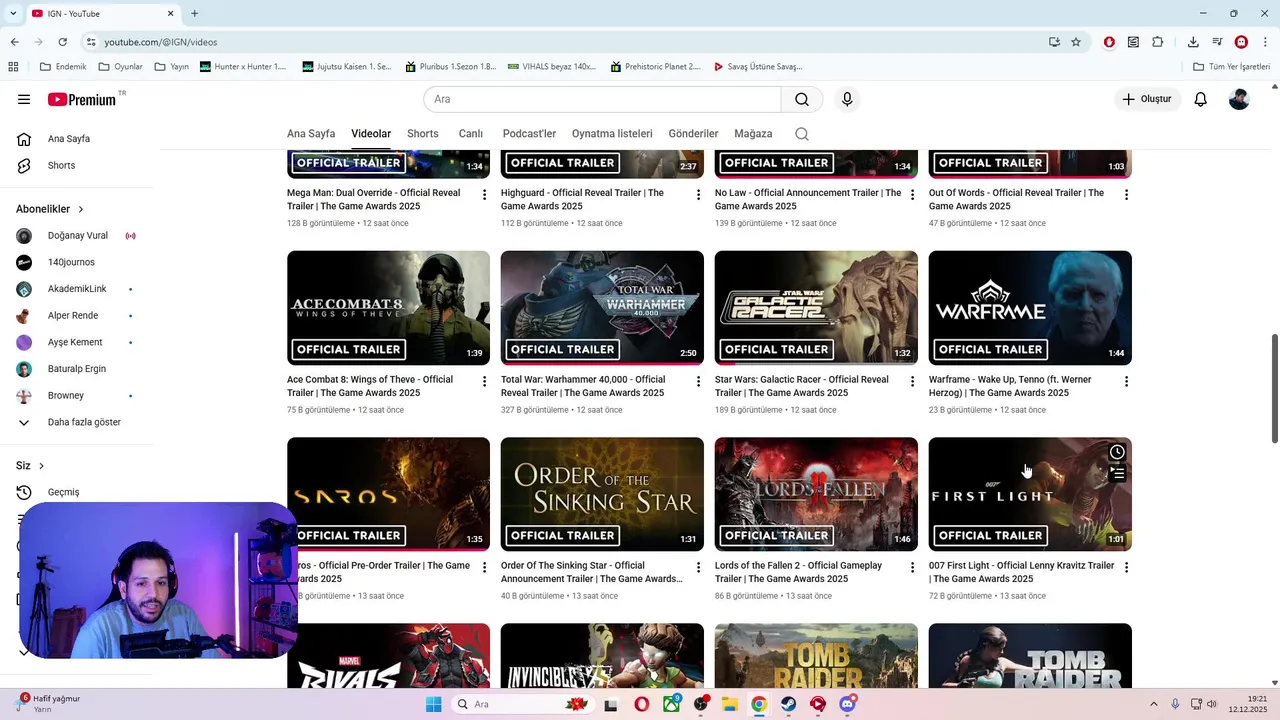1280x720 pixels.
Task: Click the YouTube search input field
Action: (602, 99)
